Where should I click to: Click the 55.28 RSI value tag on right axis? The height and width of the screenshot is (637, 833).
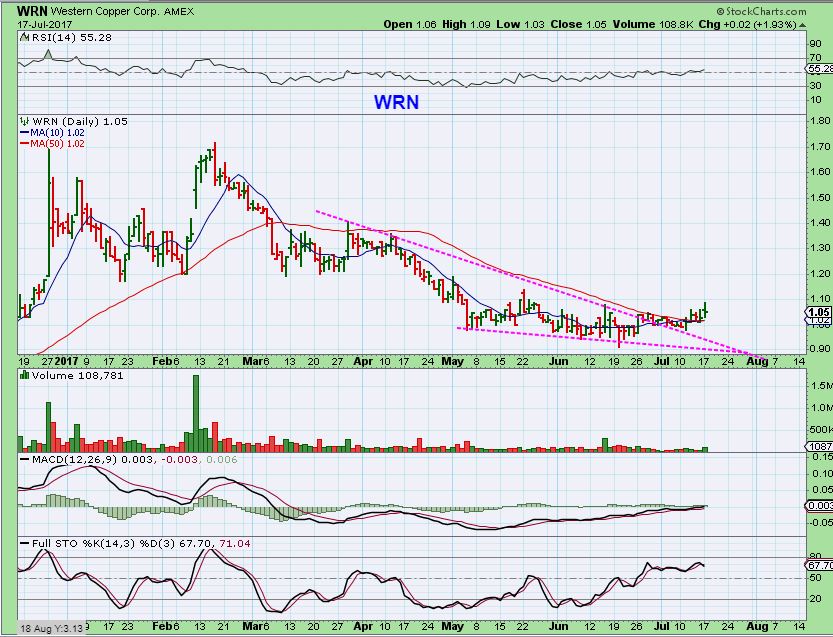(820, 69)
